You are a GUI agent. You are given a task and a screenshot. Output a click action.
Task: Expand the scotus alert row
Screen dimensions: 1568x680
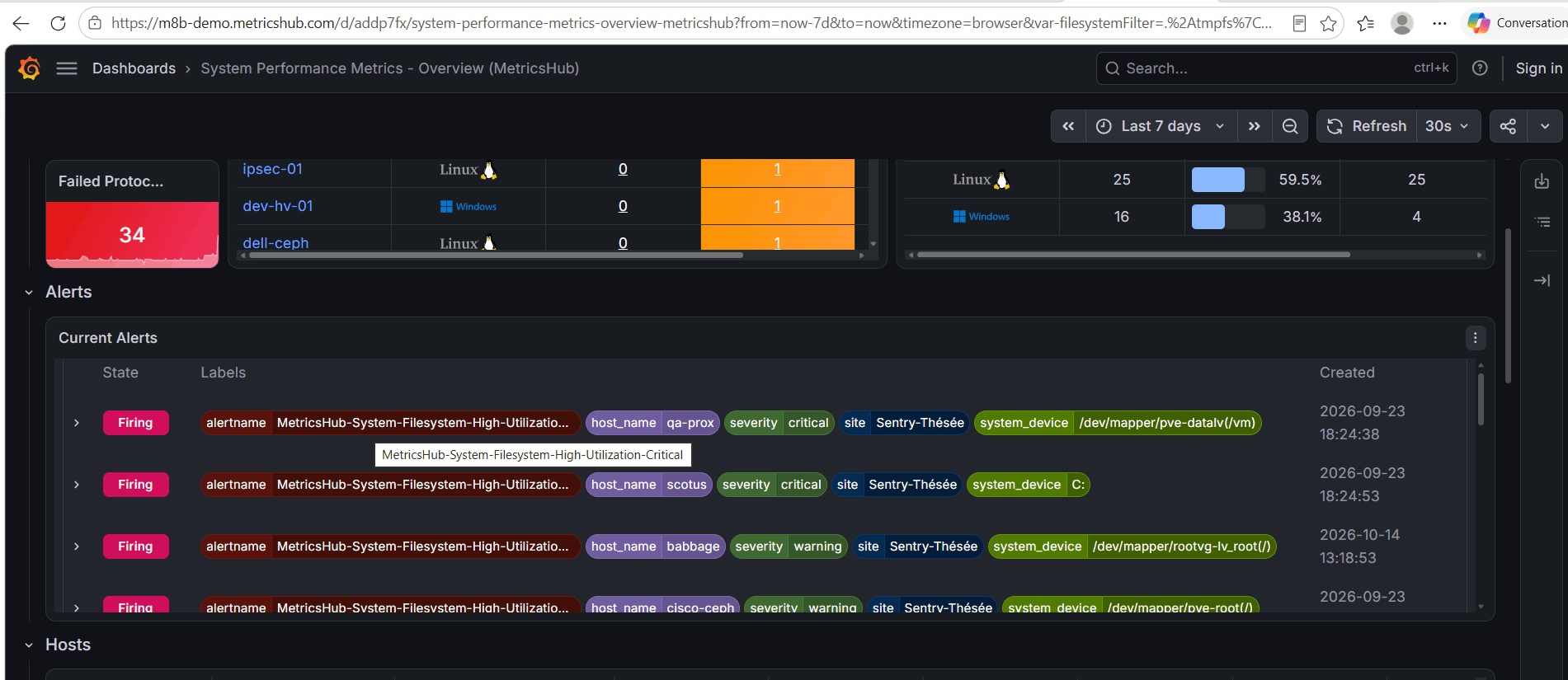pos(77,485)
